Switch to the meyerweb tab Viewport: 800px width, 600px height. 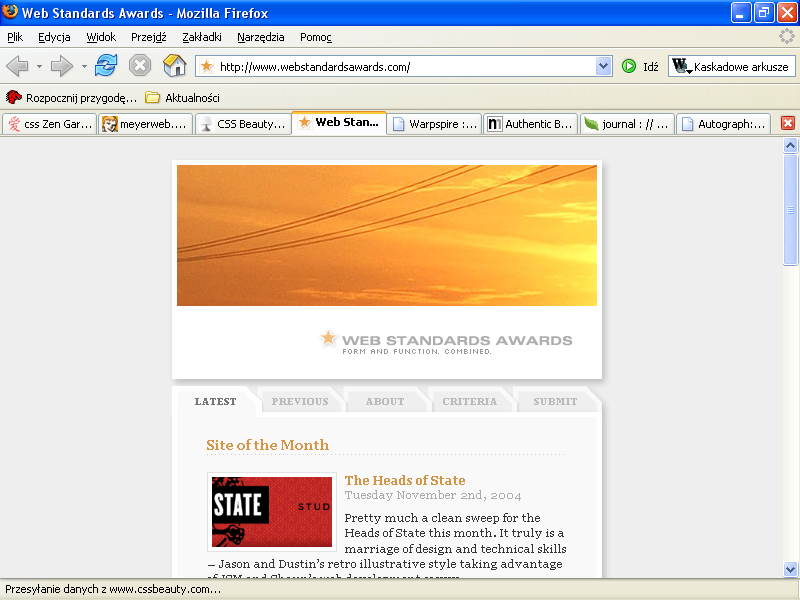[x=145, y=123]
